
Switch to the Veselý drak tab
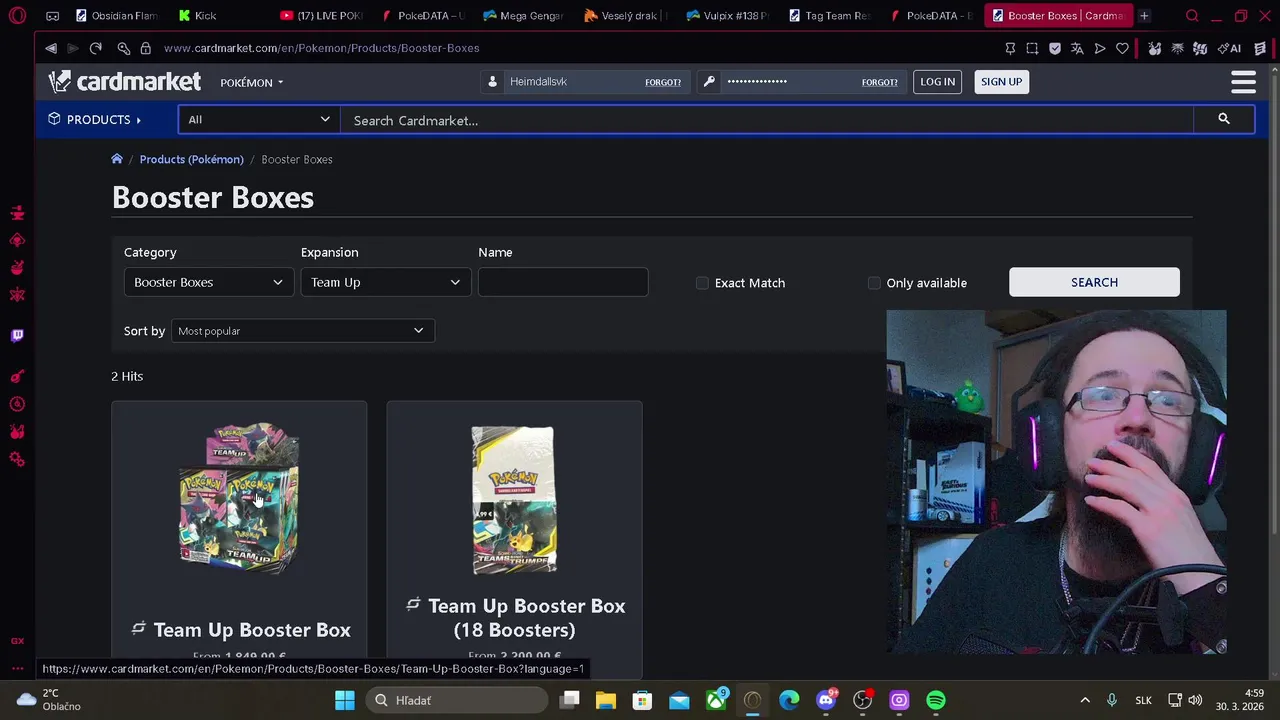click(x=626, y=16)
